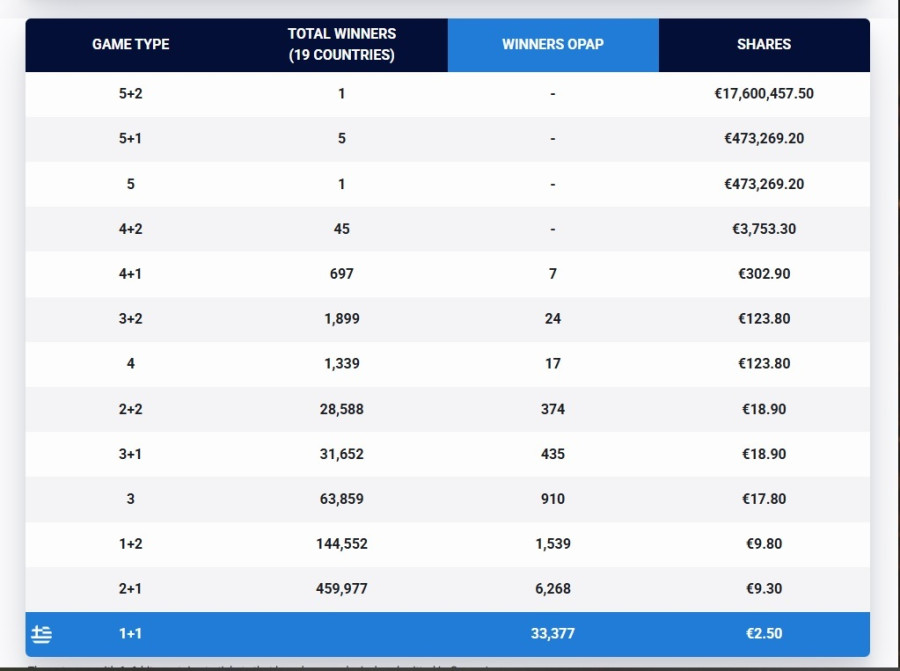
Task: Click the Greek flag icon in 1+1 row
Action: pyautogui.click(x=41, y=634)
